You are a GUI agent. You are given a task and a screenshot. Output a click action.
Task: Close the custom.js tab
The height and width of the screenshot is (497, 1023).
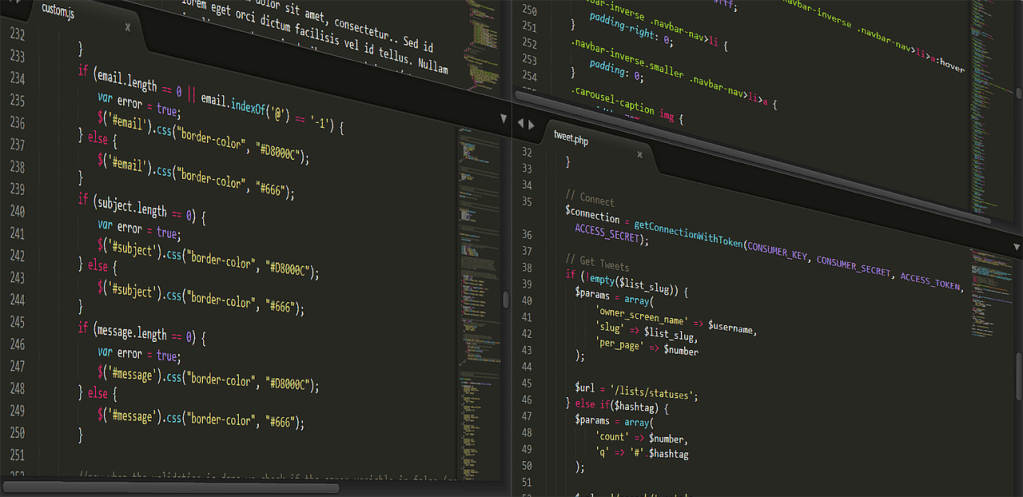pyautogui.click(x=128, y=27)
